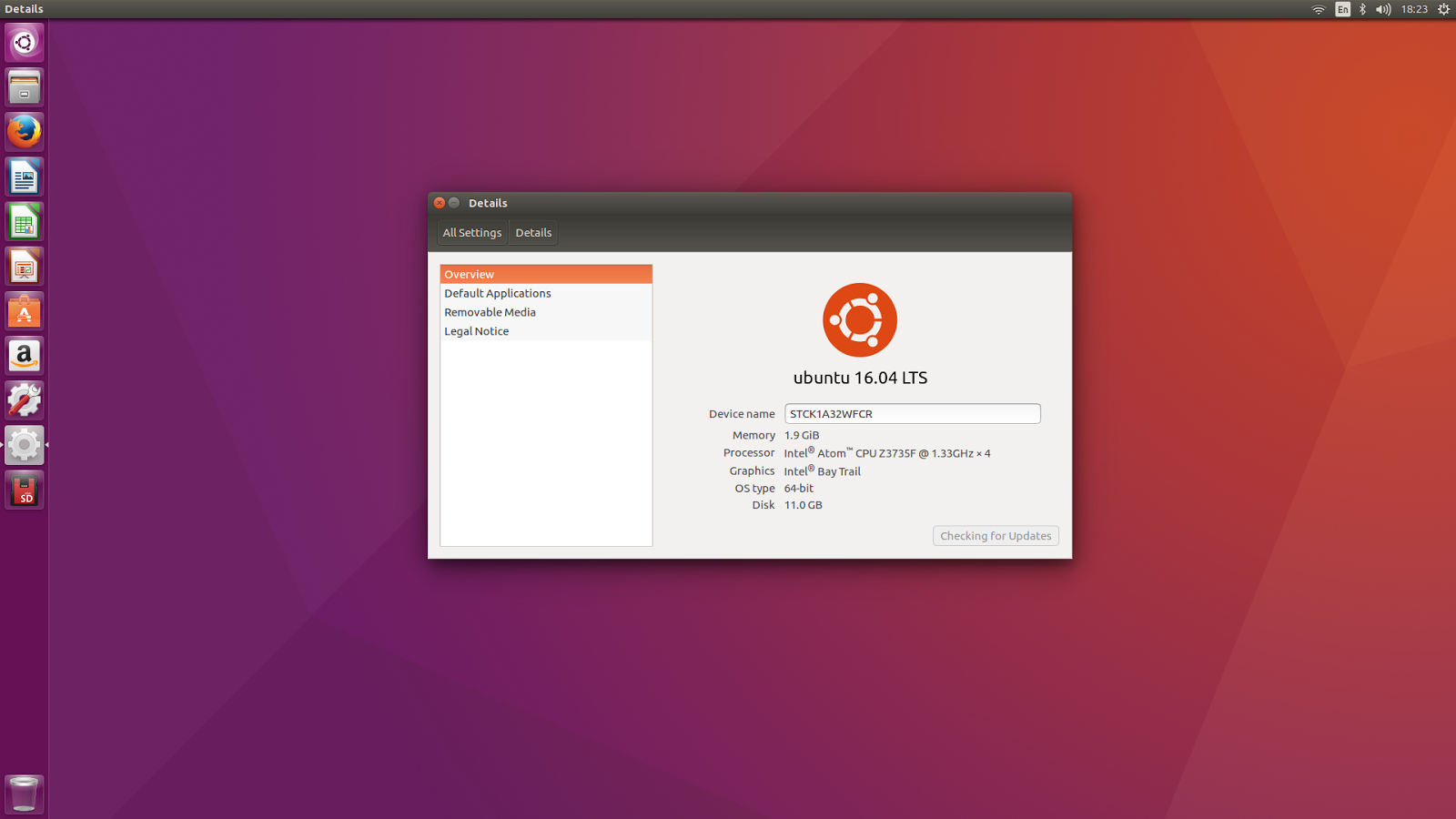Open the sound volume indicator
Image resolution: width=1456 pixels, height=819 pixels.
click(x=1383, y=9)
